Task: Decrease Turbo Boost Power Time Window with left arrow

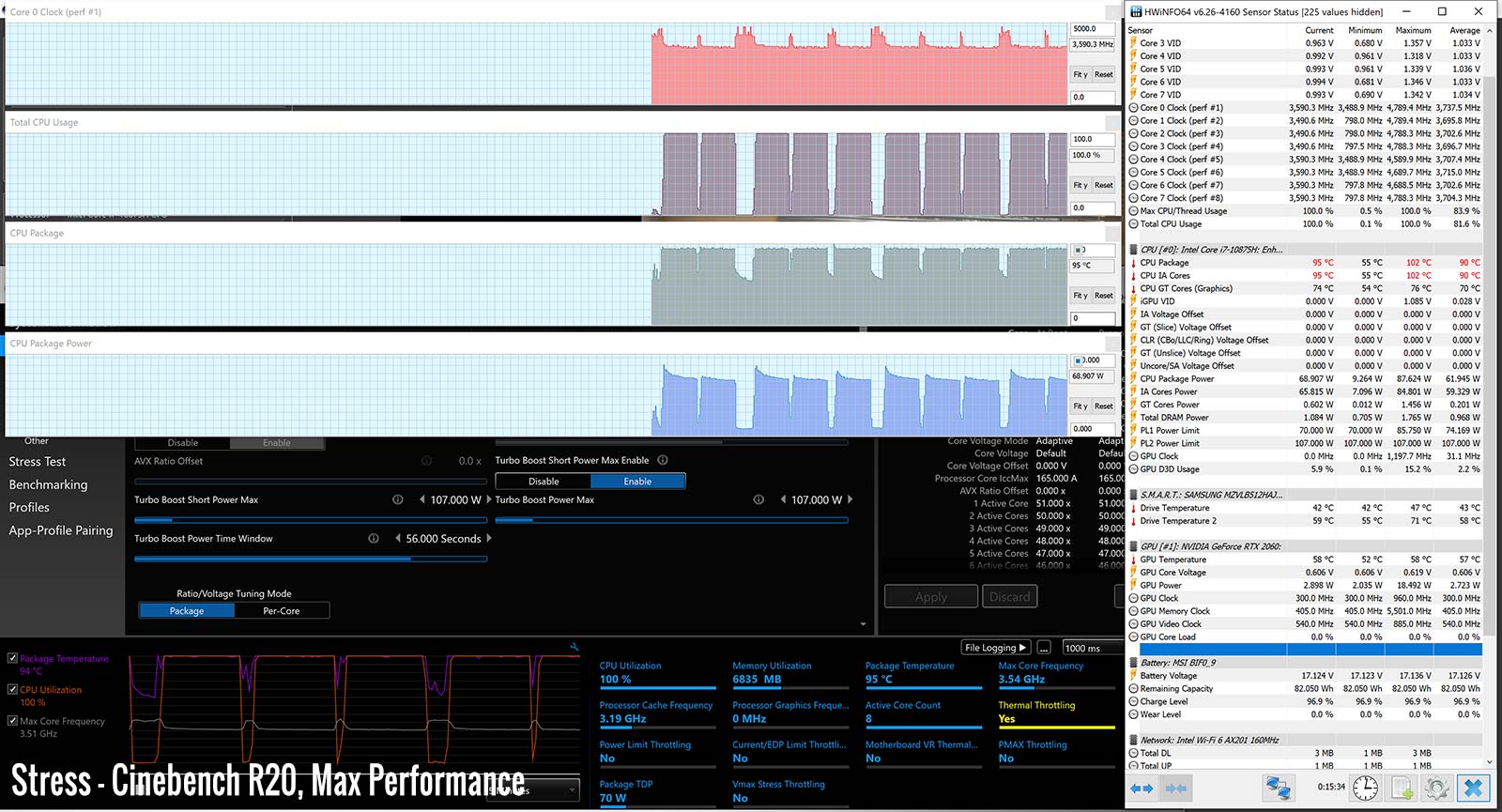Action: 397,539
